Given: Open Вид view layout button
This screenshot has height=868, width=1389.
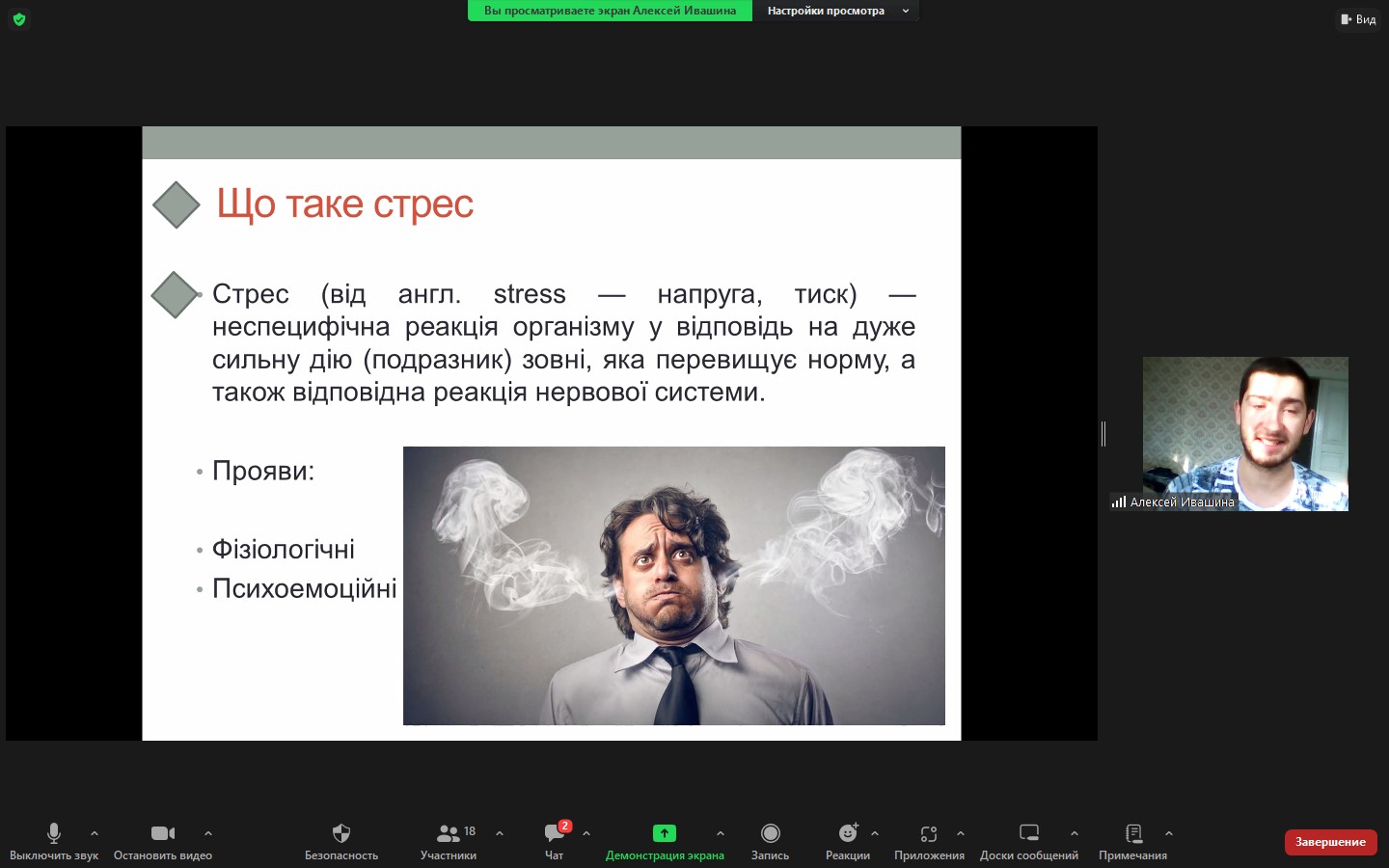Looking at the screenshot, I should (1358, 19).
